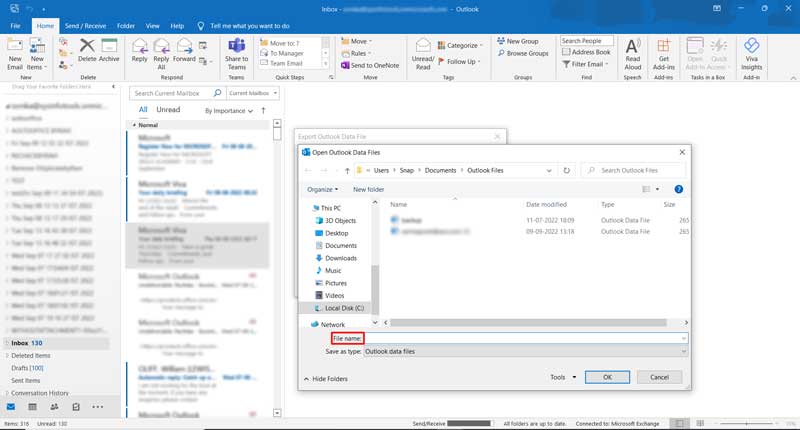Image resolution: width=800 pixels, height=430 pixels.
Task: Cancel the Open Outlook Data Files dialog
Action: point(659,377)
